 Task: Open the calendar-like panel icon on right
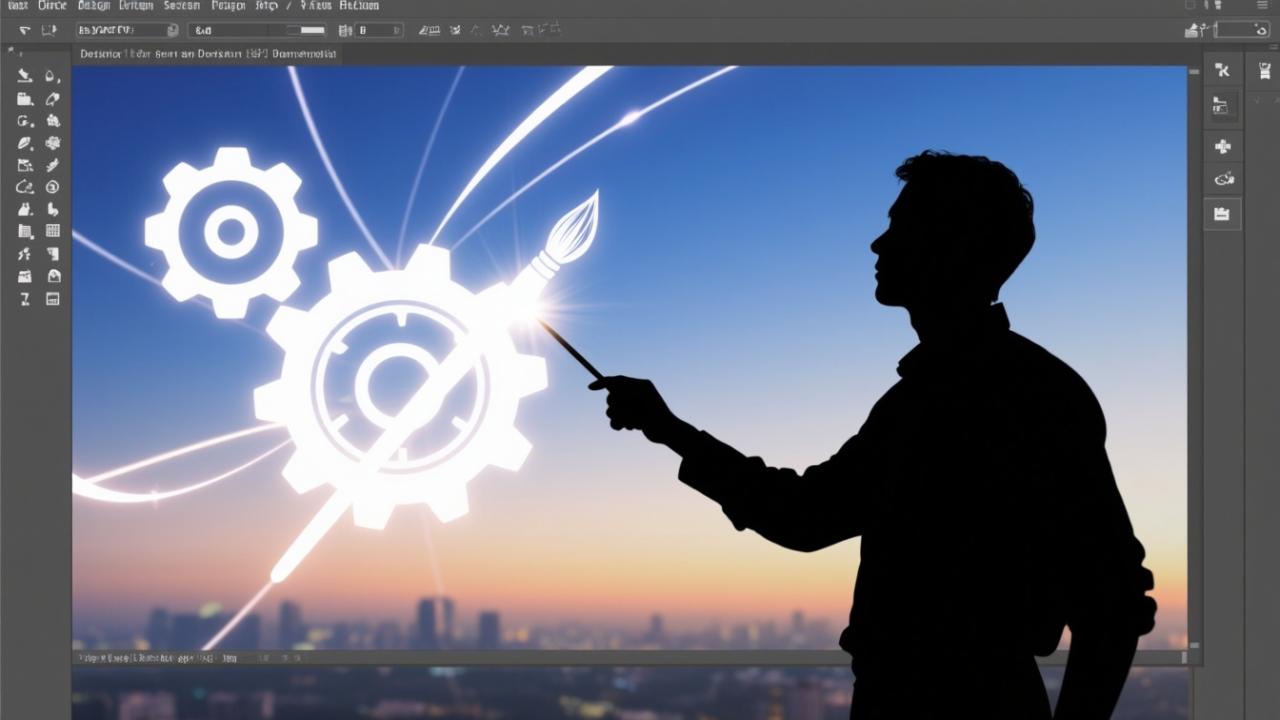[1222, 213]
